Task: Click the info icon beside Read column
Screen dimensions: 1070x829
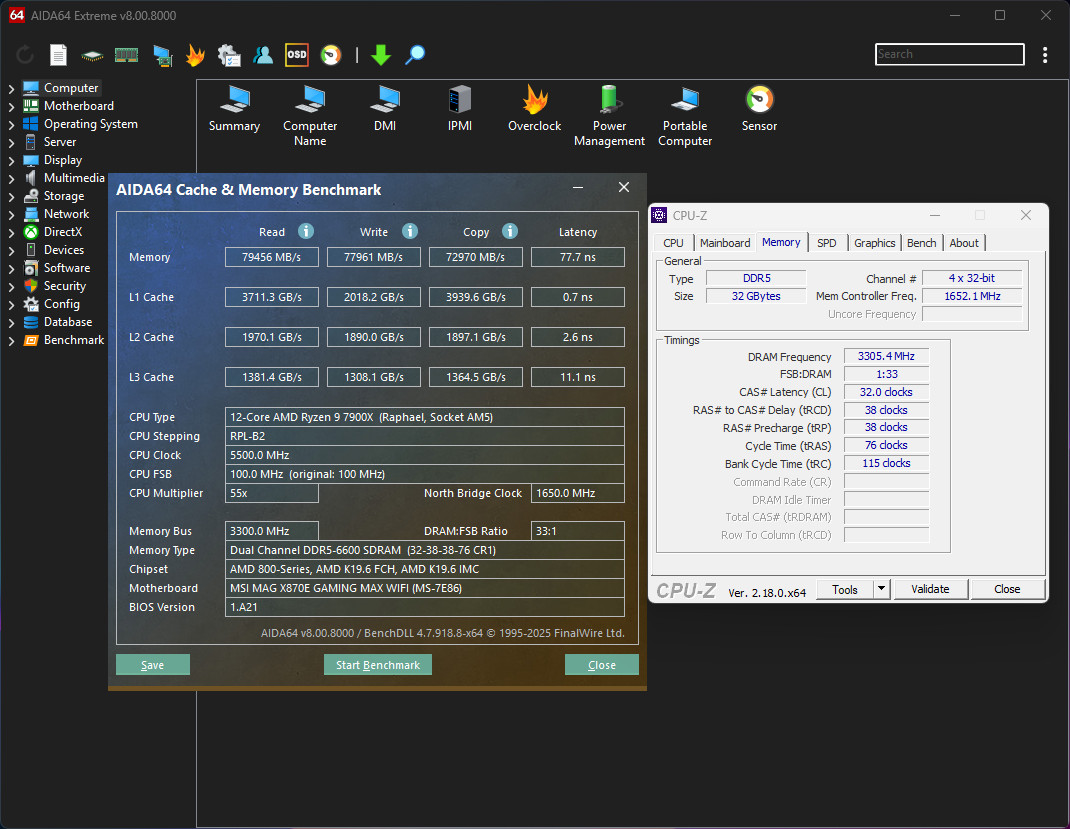Action: 306,231
